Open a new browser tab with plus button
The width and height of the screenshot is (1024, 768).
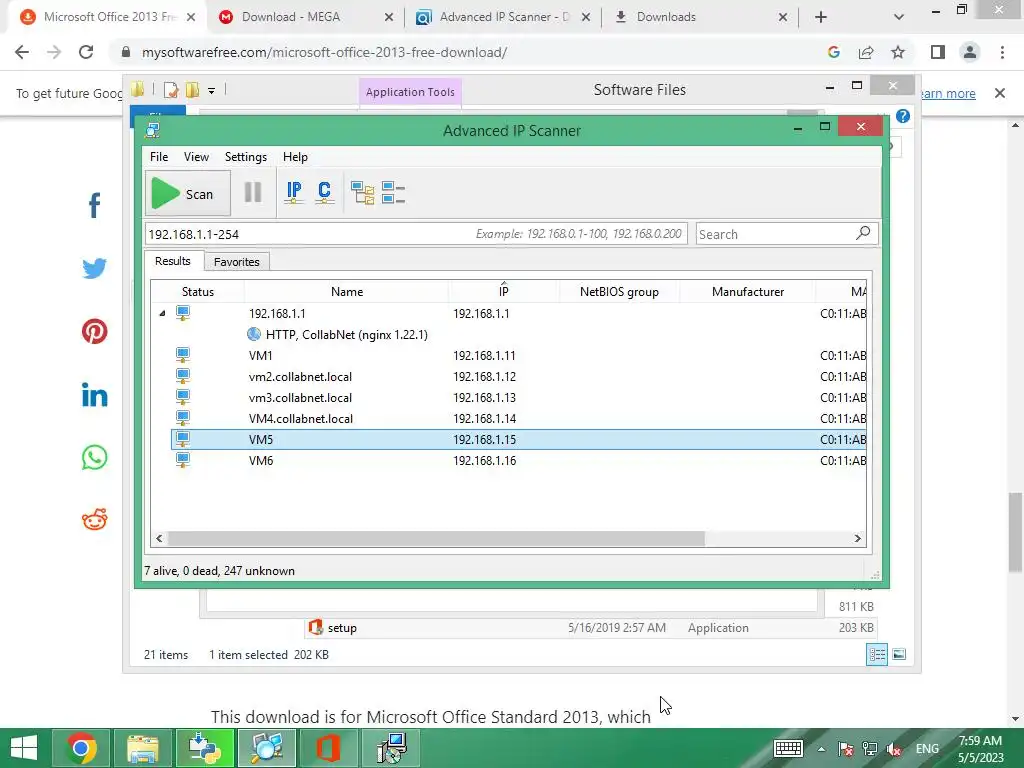point(821,17)
